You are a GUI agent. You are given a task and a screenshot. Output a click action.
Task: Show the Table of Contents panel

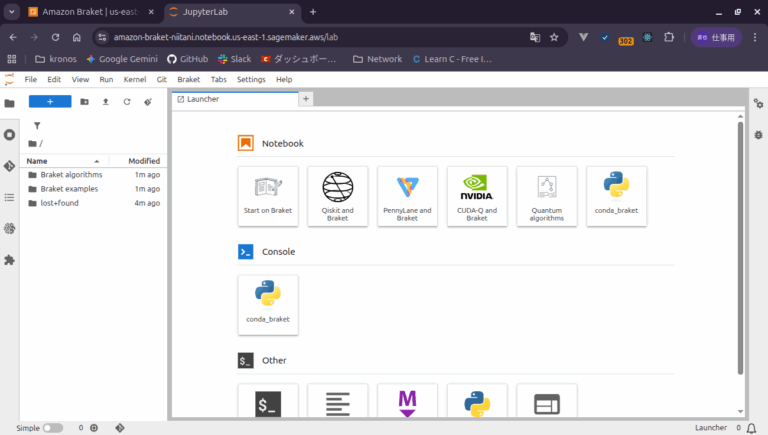[9, 197]
